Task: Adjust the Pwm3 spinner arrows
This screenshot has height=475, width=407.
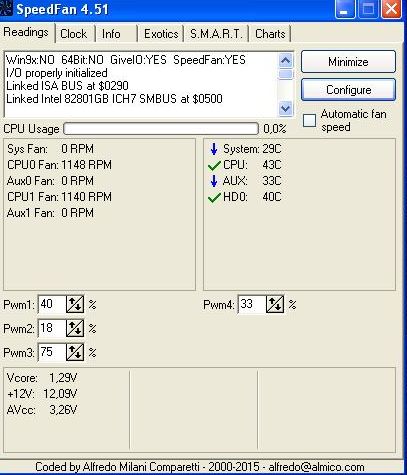Action: 75,352
